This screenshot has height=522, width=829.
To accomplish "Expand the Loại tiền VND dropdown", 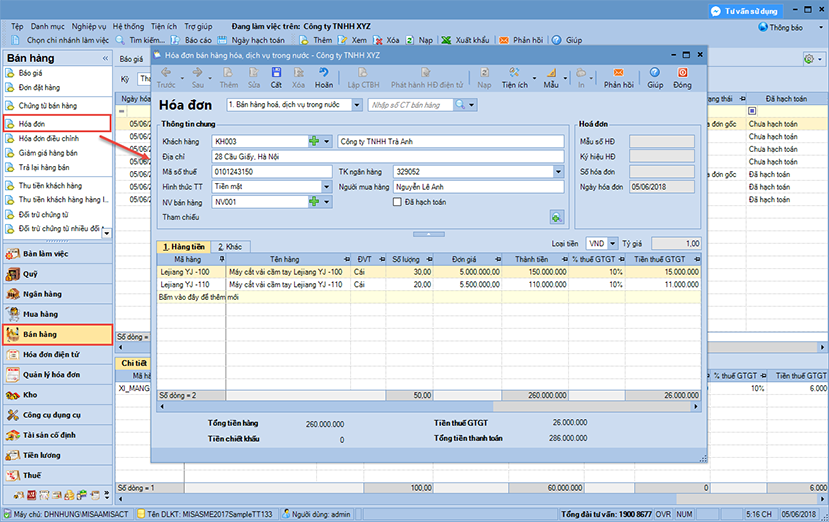I will [x=612, y=243].
